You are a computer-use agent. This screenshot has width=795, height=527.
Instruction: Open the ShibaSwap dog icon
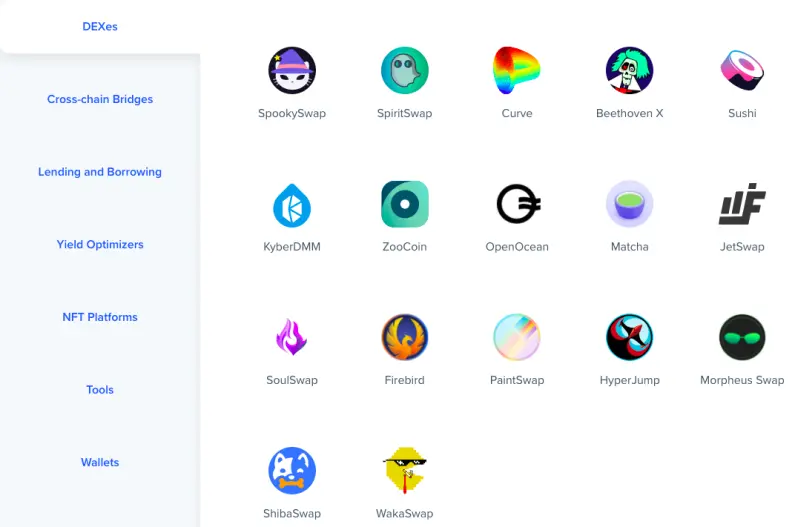coord(292,471)
